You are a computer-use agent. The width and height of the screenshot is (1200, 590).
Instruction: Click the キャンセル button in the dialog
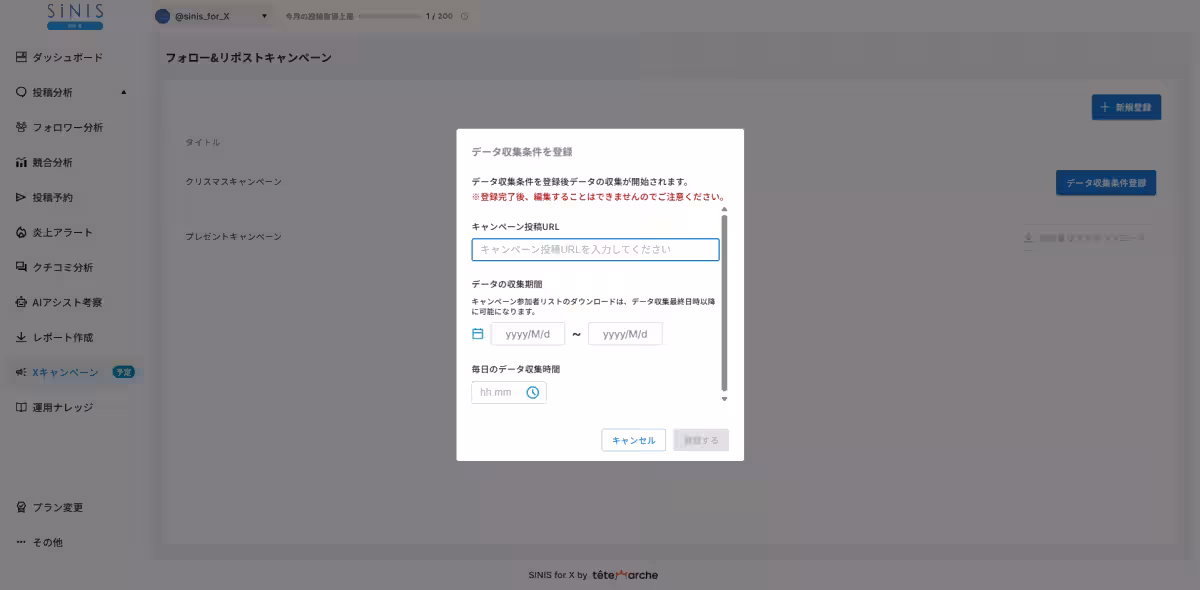pyautogui.click(x=633, y=440)
